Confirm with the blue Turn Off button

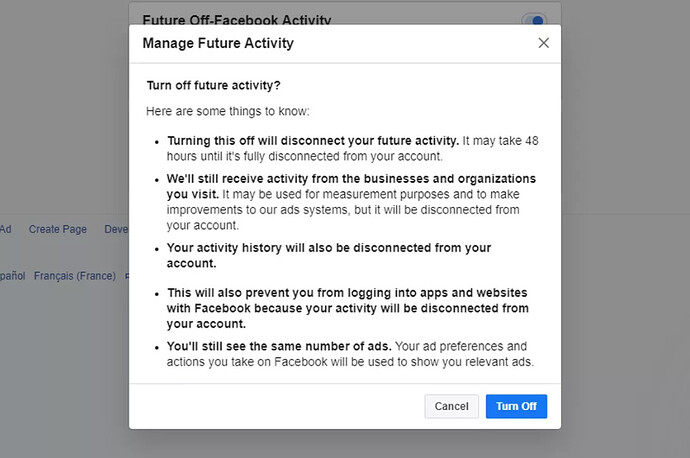click(x=516, y=406)
